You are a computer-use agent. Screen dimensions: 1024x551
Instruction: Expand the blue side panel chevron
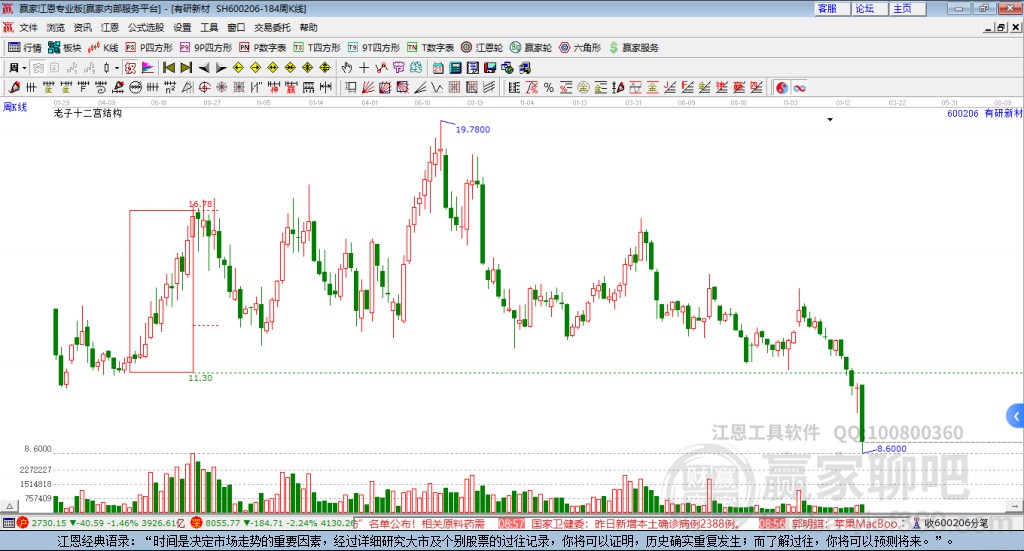1016,417
